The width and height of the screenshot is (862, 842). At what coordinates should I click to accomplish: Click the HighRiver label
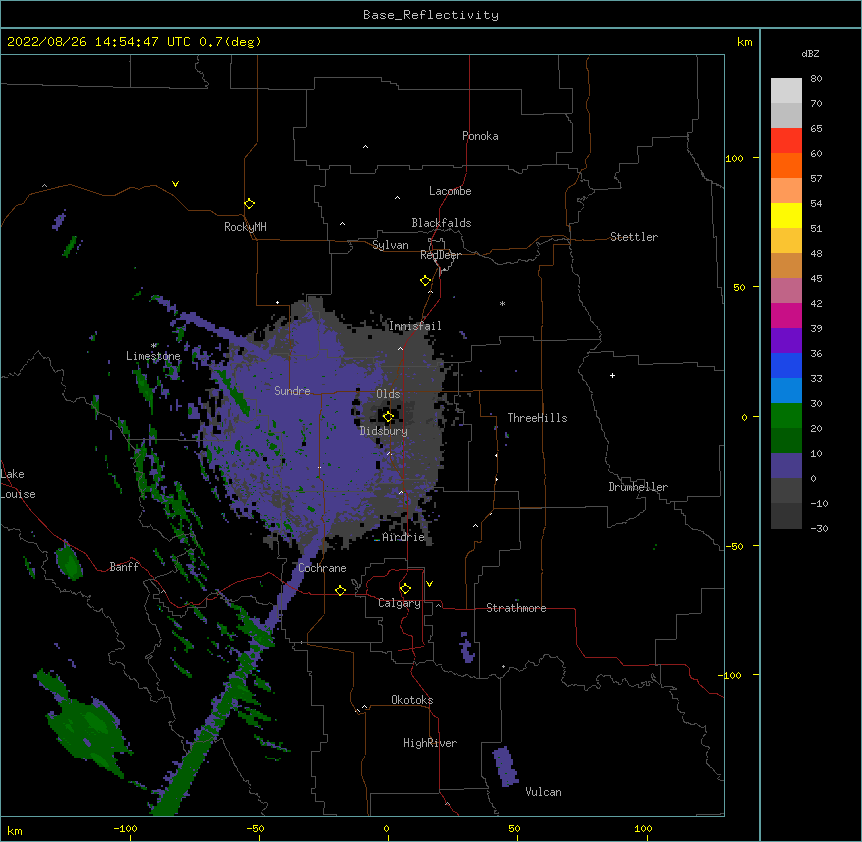430,743
